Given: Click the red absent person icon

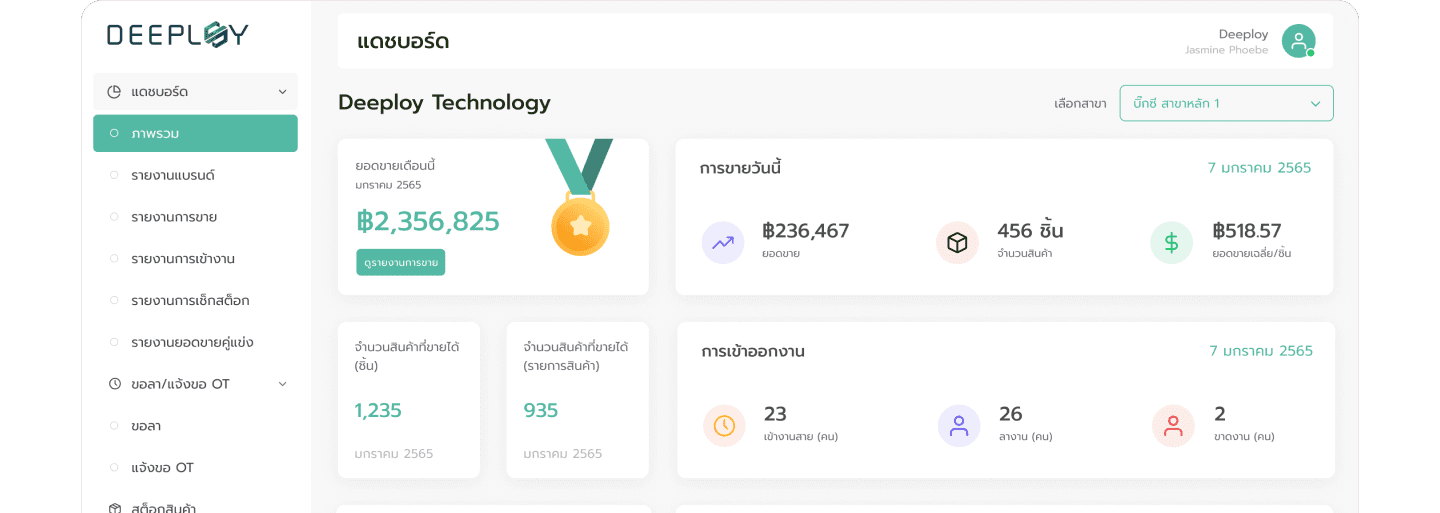Looking at the screenshot, I should 1173,425.
